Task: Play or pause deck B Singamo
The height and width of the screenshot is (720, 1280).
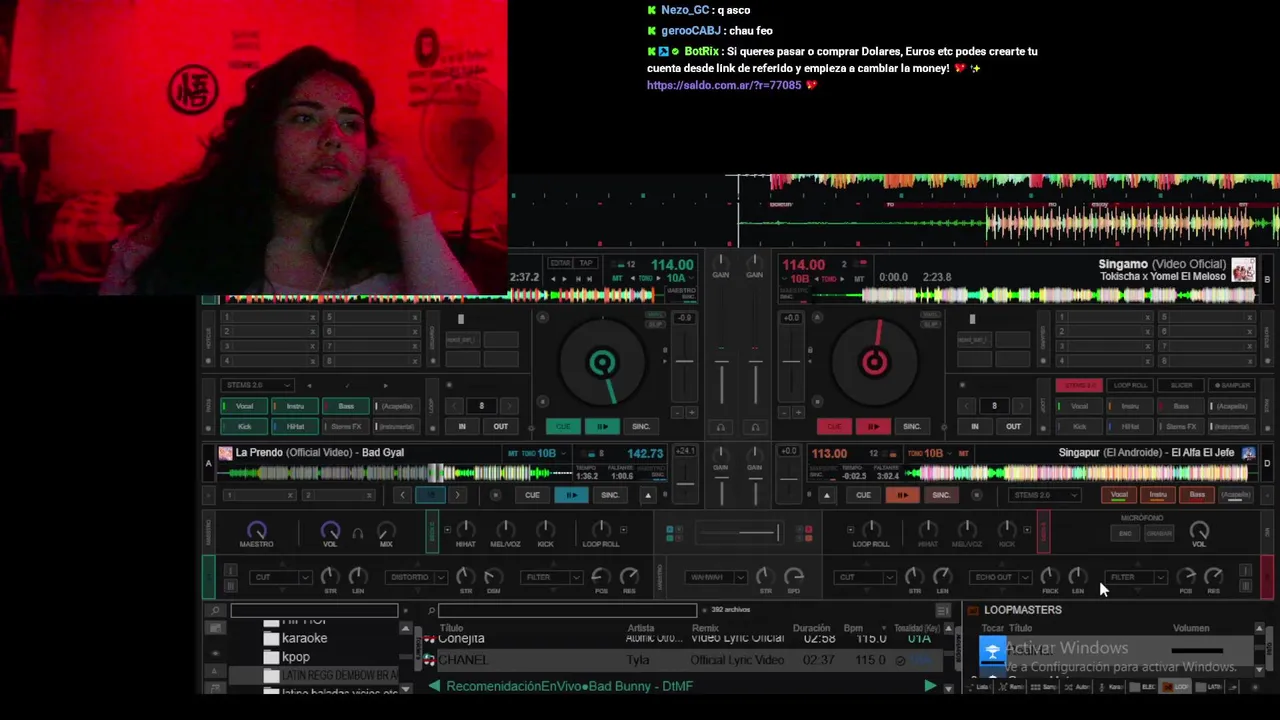Action: click(873, 426)
